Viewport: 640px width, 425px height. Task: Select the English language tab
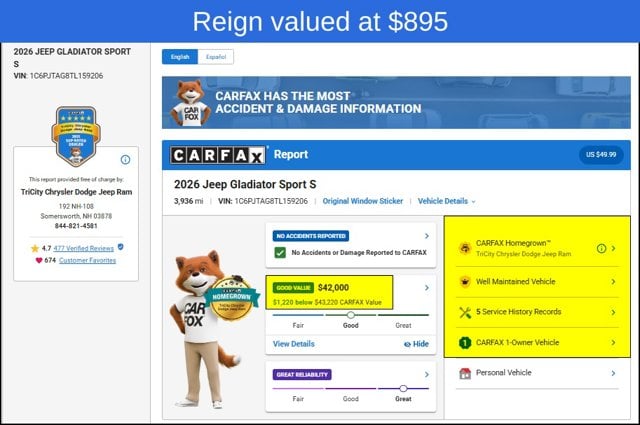click(180, 57)
